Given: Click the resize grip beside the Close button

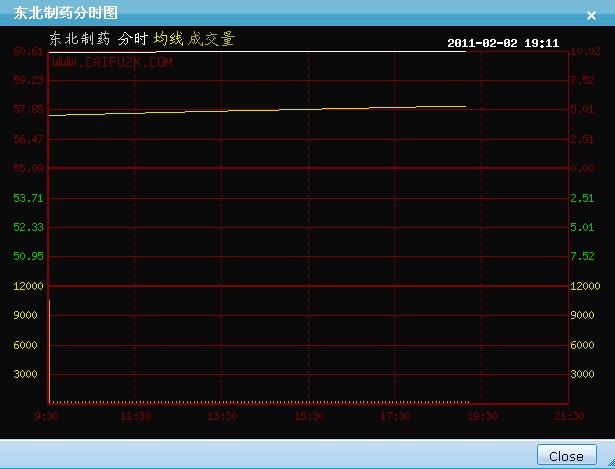Looking at the screenshot, I should [x=610, y=464].
